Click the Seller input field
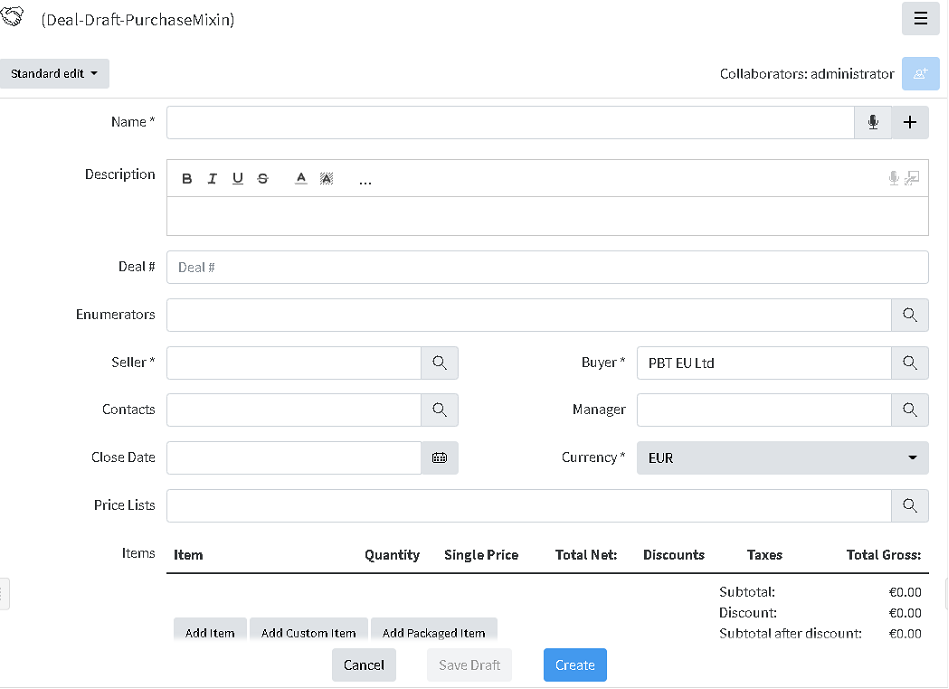 [x=294, y=363]
